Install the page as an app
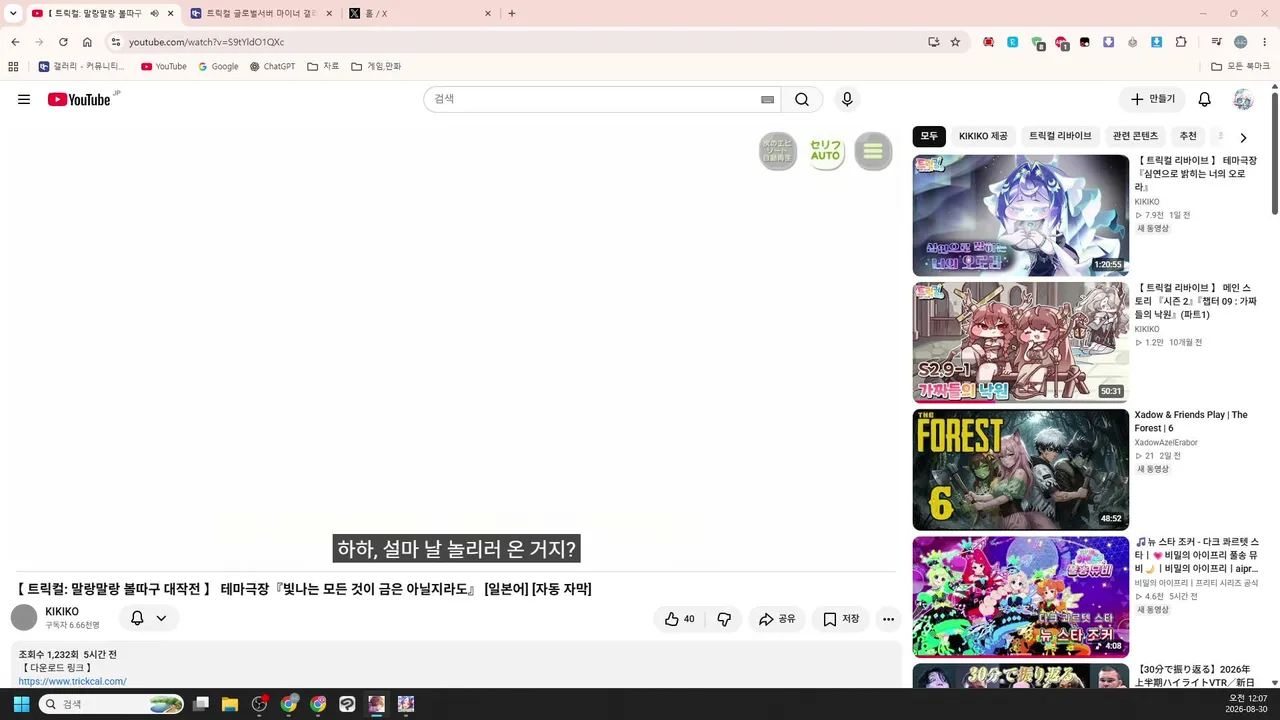 pyautogui.click(x=933, y=42)
